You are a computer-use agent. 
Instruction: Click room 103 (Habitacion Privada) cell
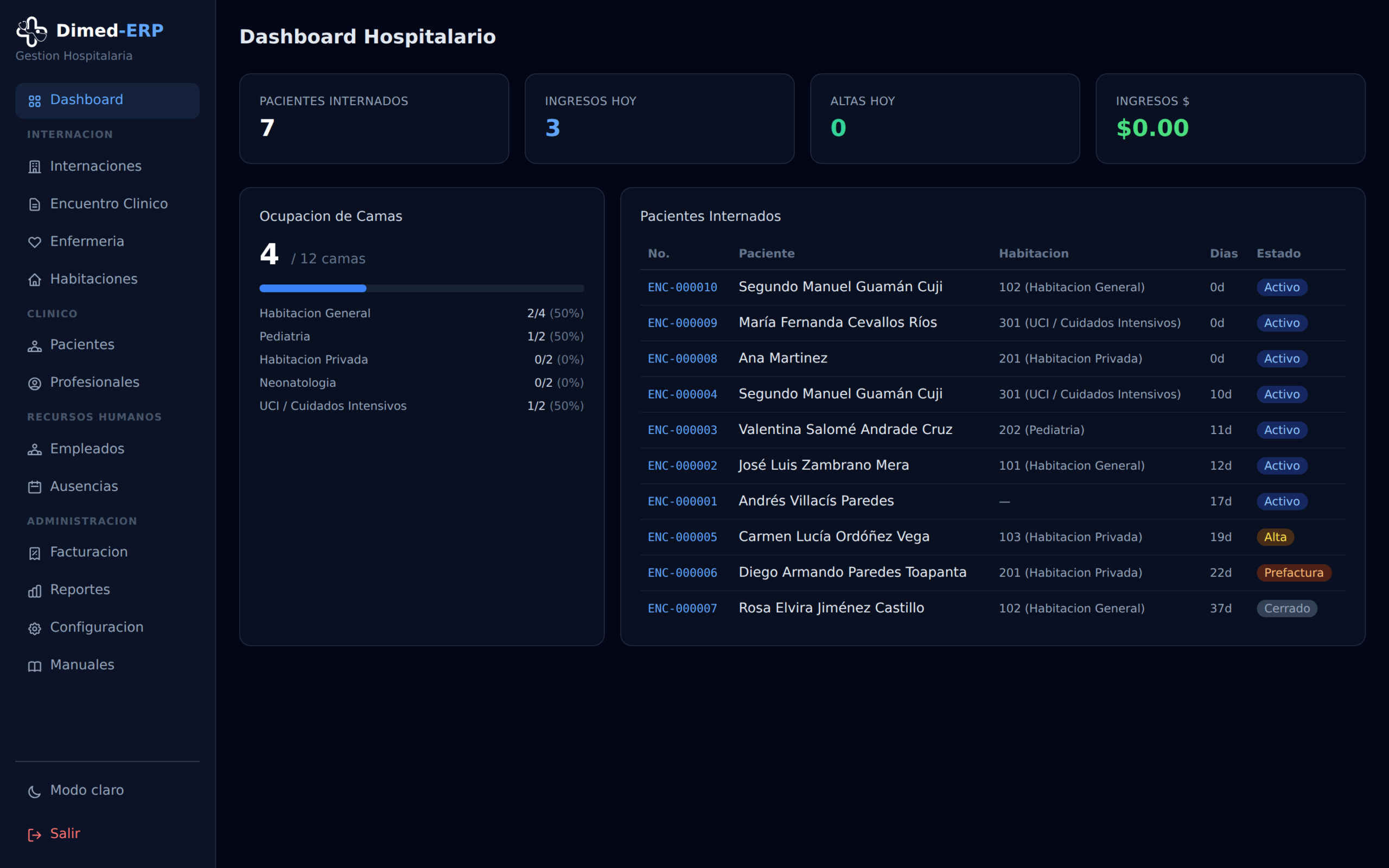click(1071, 537)
